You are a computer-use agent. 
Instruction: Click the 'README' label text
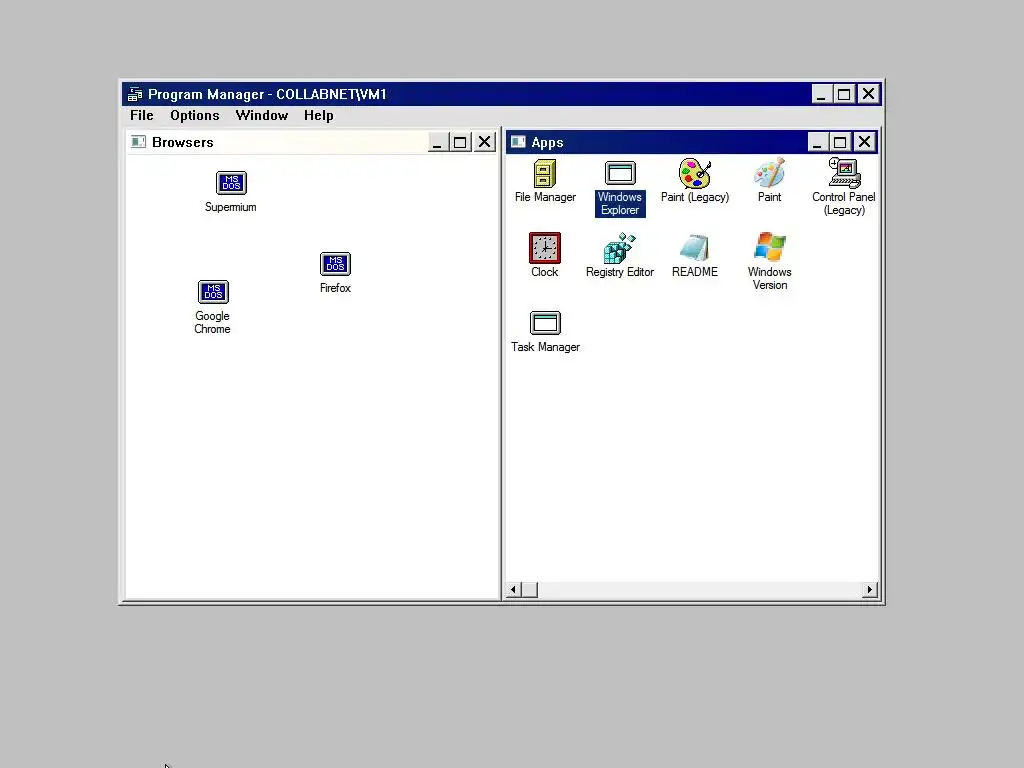695,272
